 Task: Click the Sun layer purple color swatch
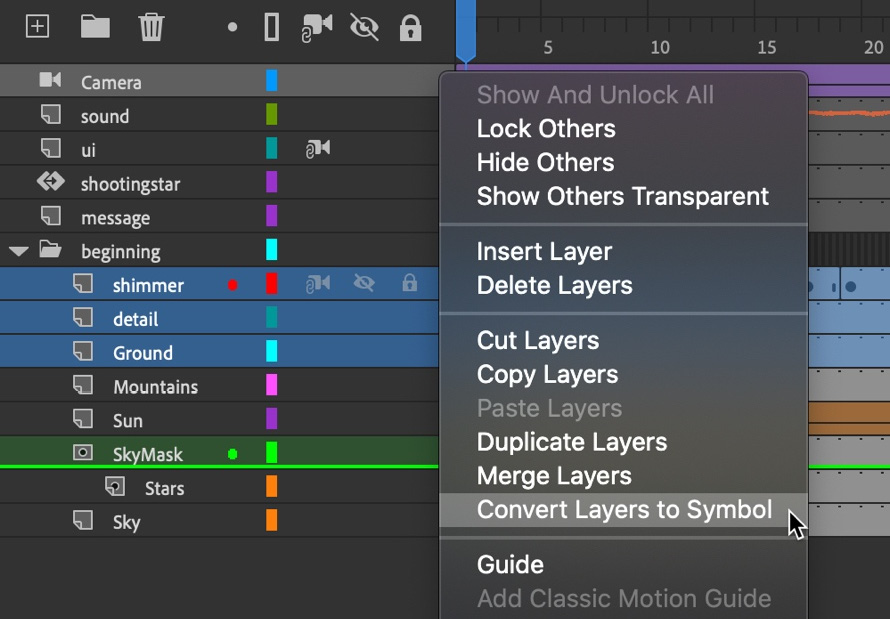tap(272, 419)
